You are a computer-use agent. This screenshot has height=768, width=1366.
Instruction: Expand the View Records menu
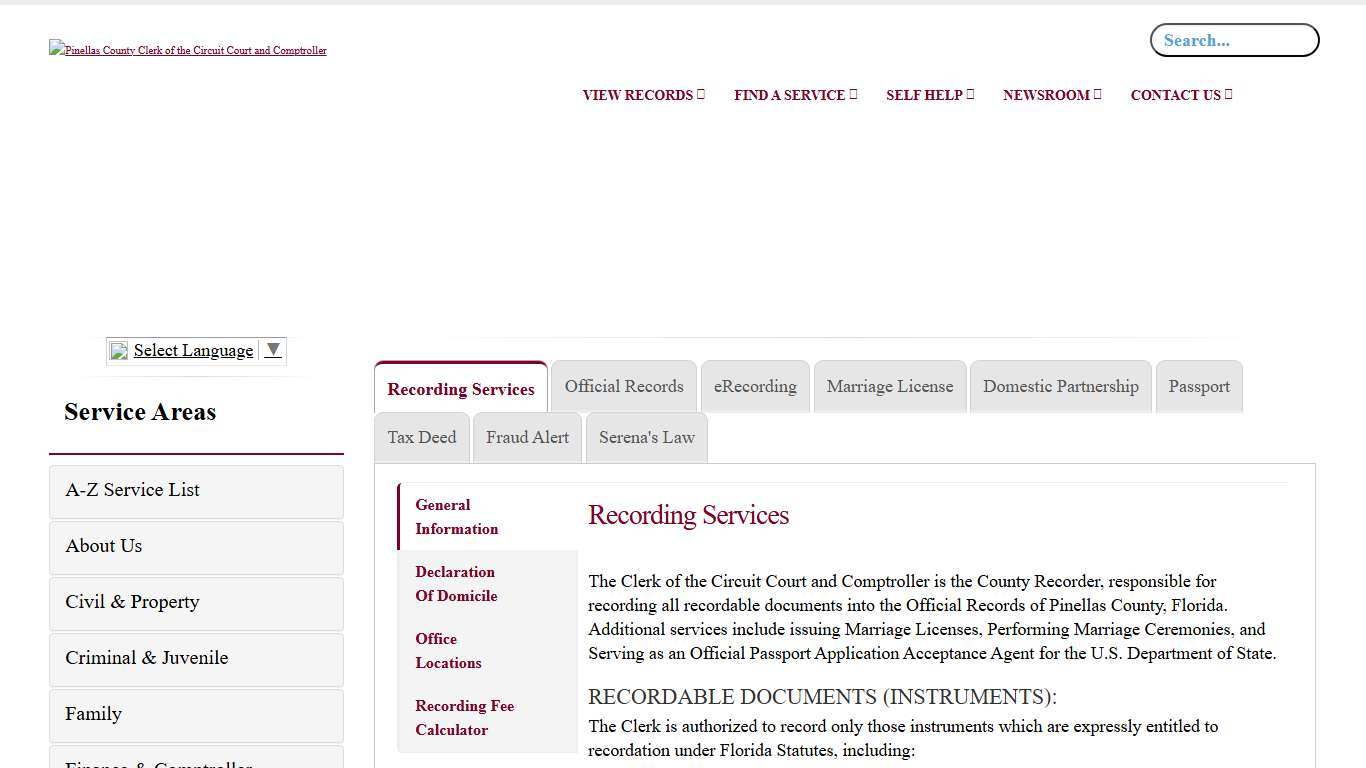(643, 95)
